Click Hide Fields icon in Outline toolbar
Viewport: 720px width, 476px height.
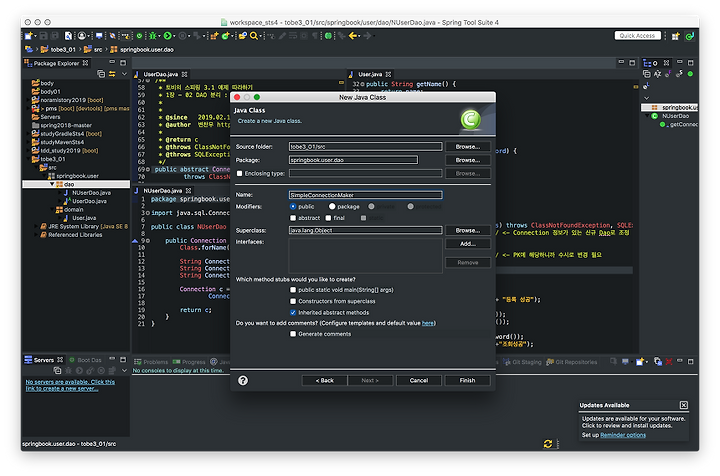click(x=668, y=73)
